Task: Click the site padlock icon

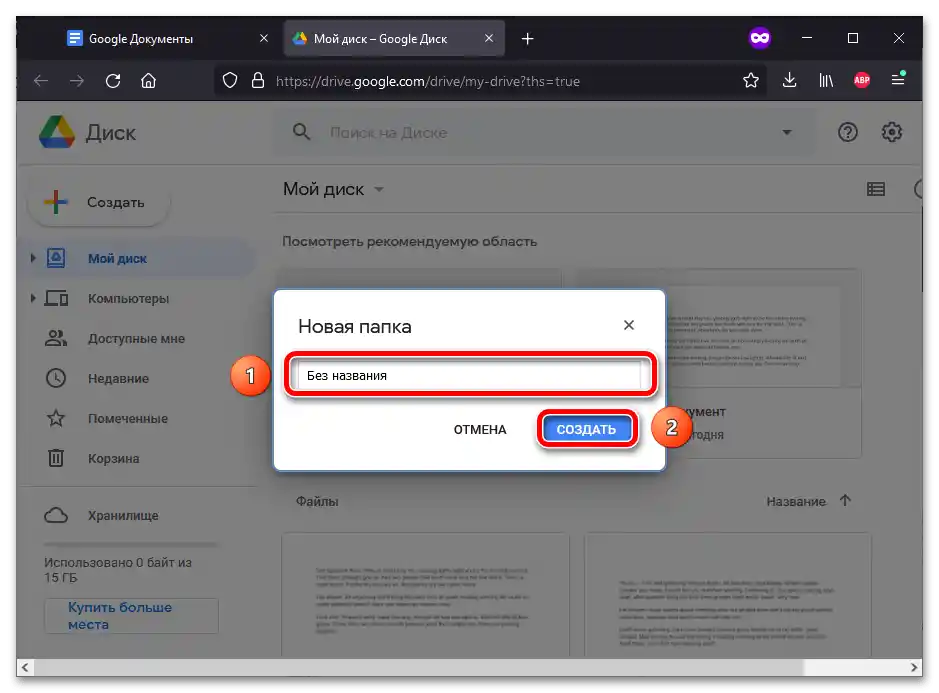Action: (x=258, y=80)
